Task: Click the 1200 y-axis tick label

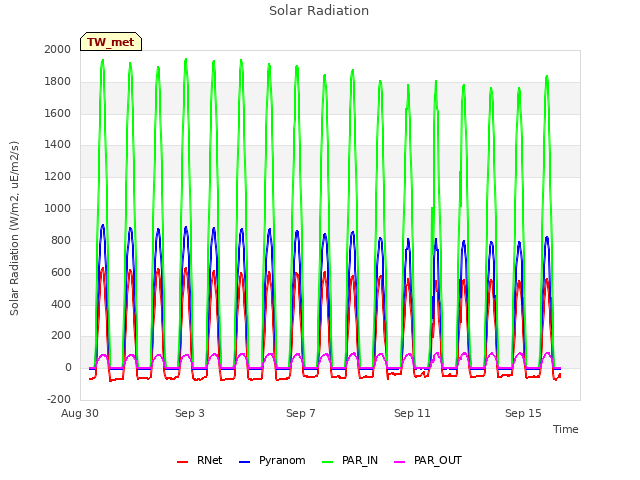Action: pyautogui.click(x=58, y=177)
